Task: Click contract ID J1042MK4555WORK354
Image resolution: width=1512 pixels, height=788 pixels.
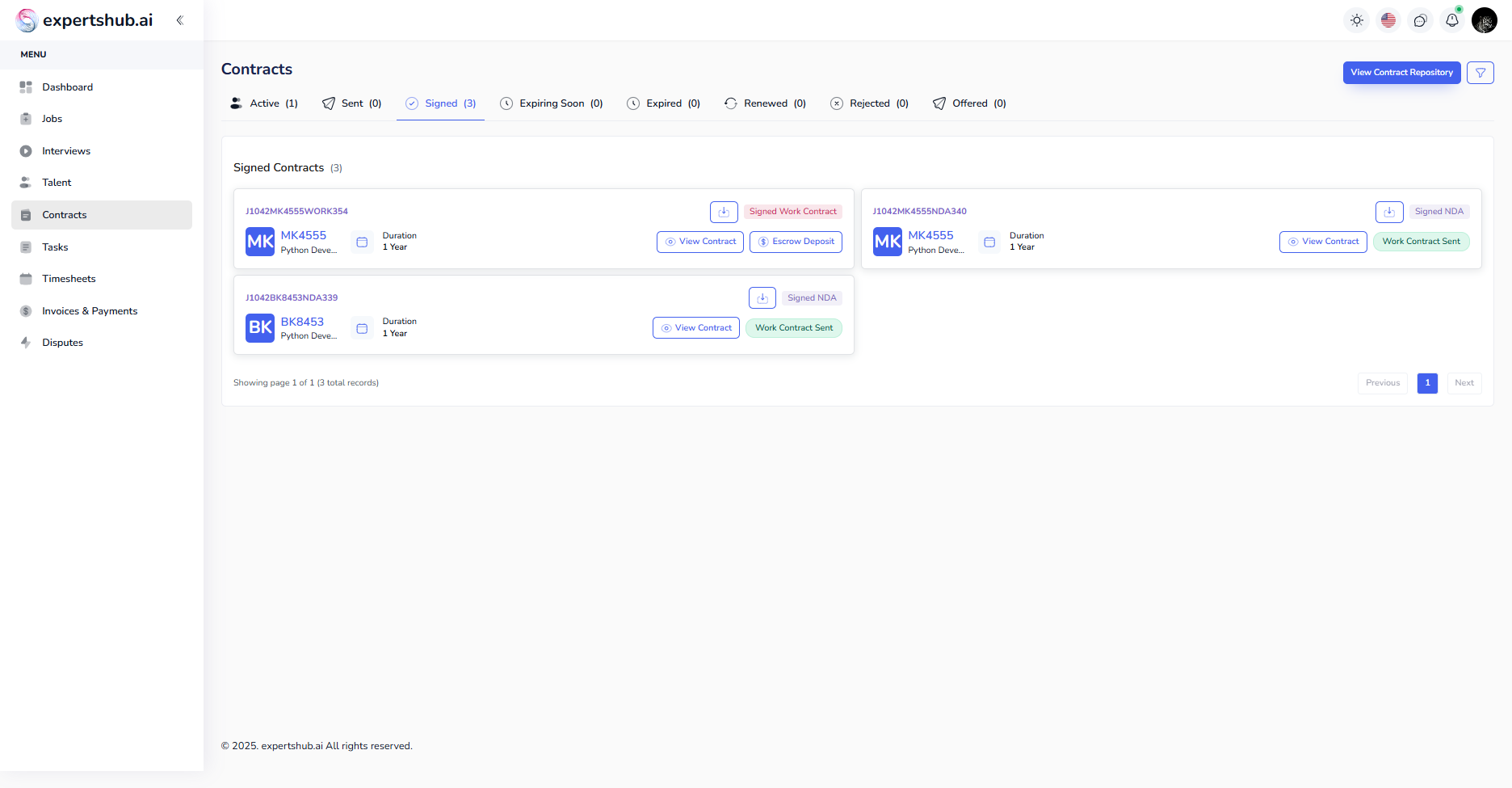Action: [296, 212]
